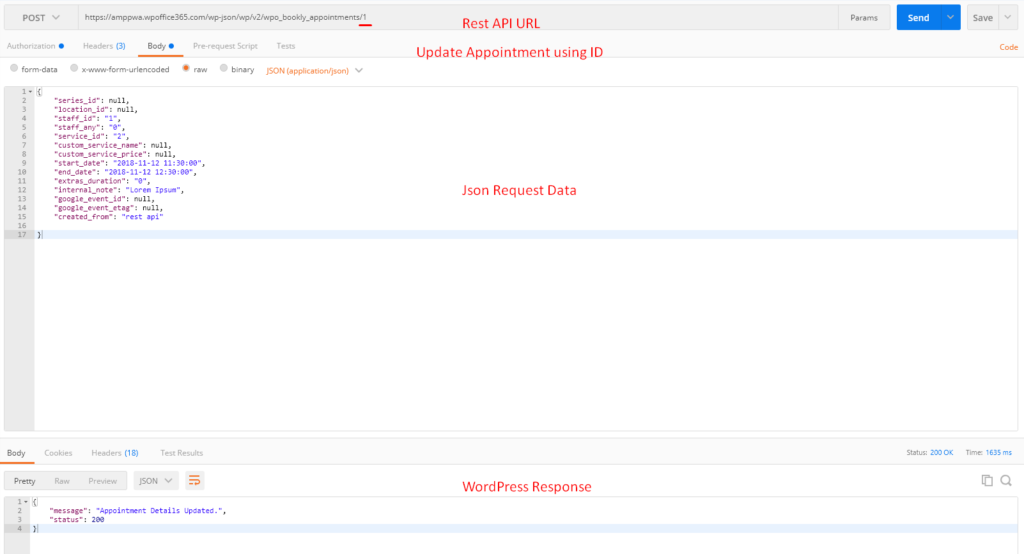Click the "end_date" line in the editor
This screenshot has width=1024, height=554.
click(x=125, y=172)
